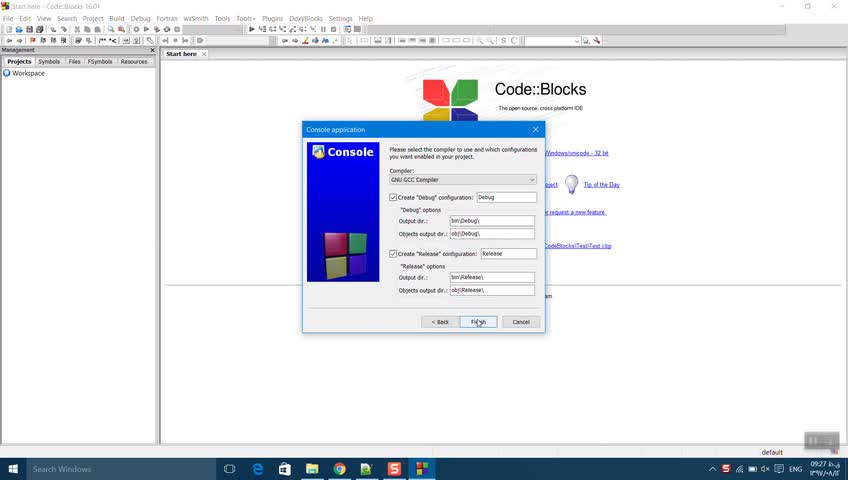
Task: Switch to the Symbols tab
Action: [49, 62]
